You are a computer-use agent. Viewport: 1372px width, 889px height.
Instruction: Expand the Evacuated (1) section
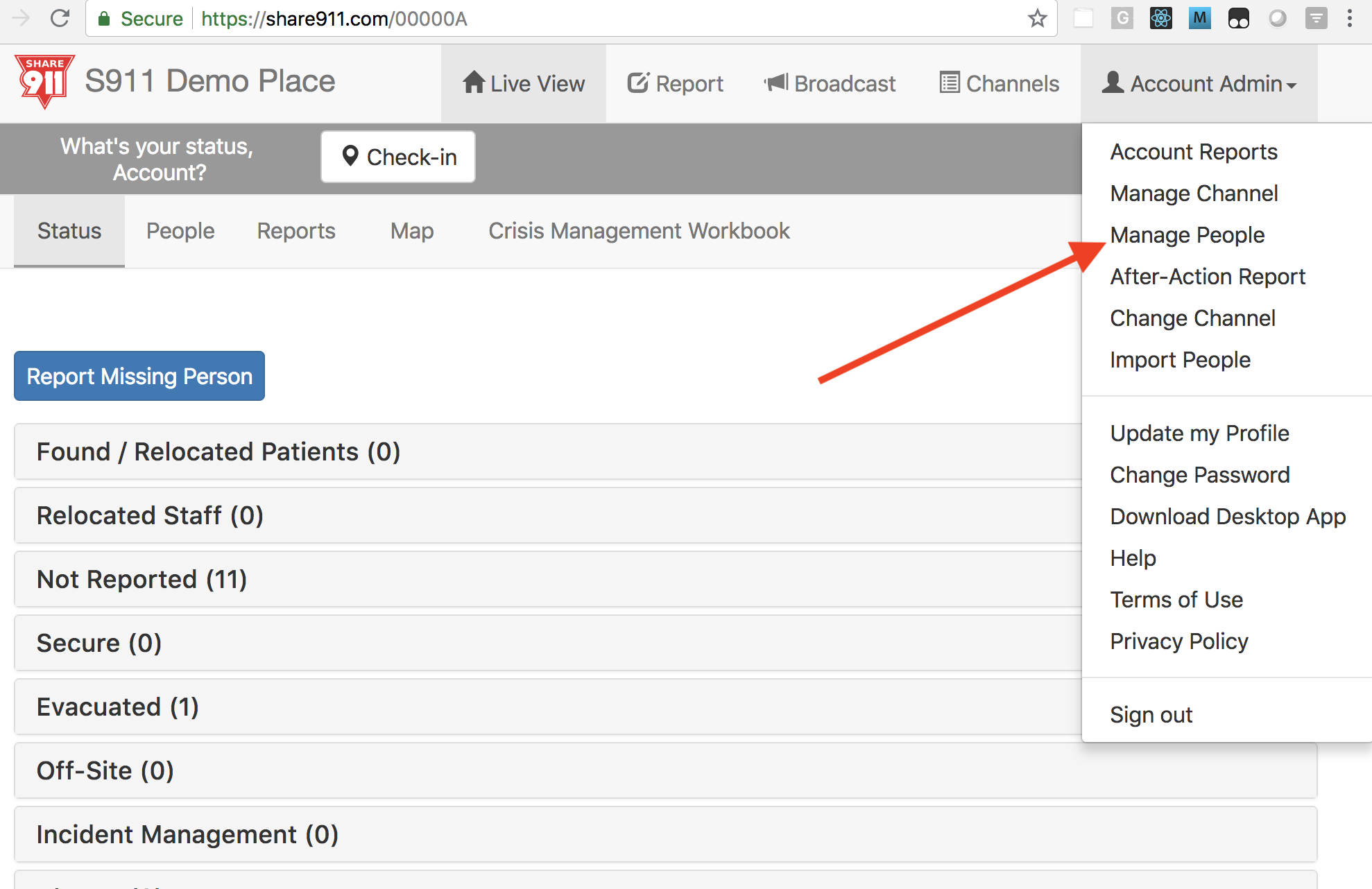tap(548, 707)
